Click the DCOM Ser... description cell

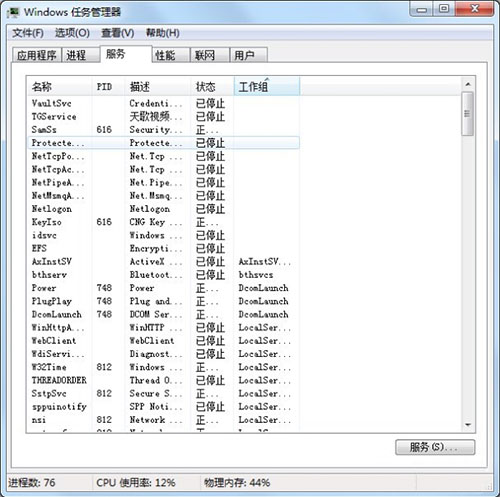coord(156,315)
